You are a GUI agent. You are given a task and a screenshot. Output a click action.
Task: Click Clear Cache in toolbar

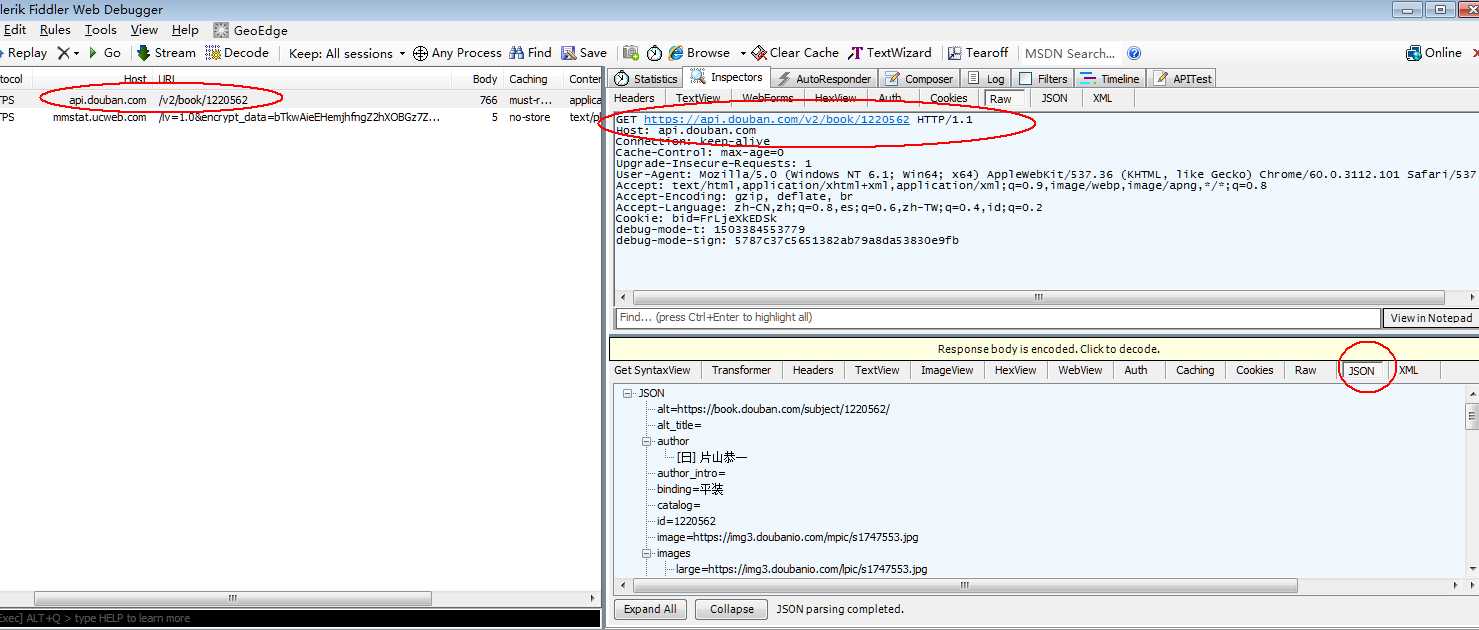pyautogui.click(x=795, y=53)
